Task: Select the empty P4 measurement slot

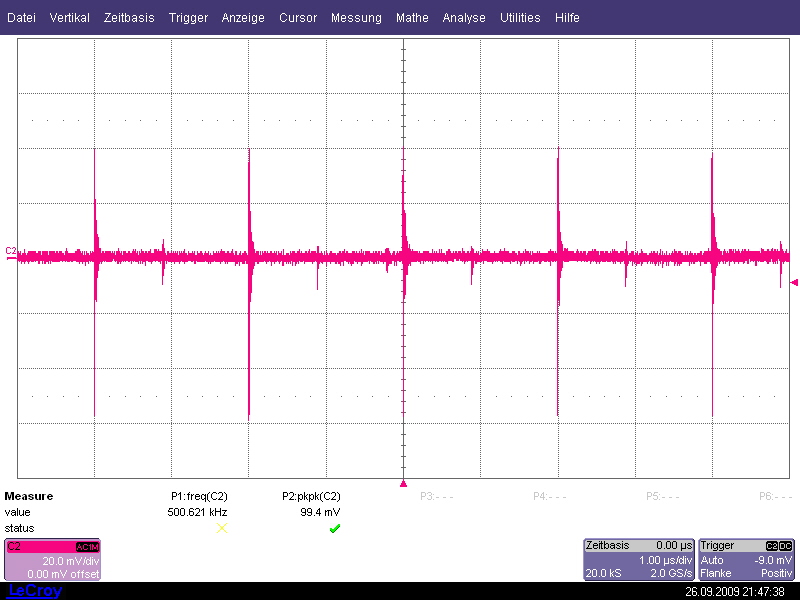Action: [x=549, y=496]
